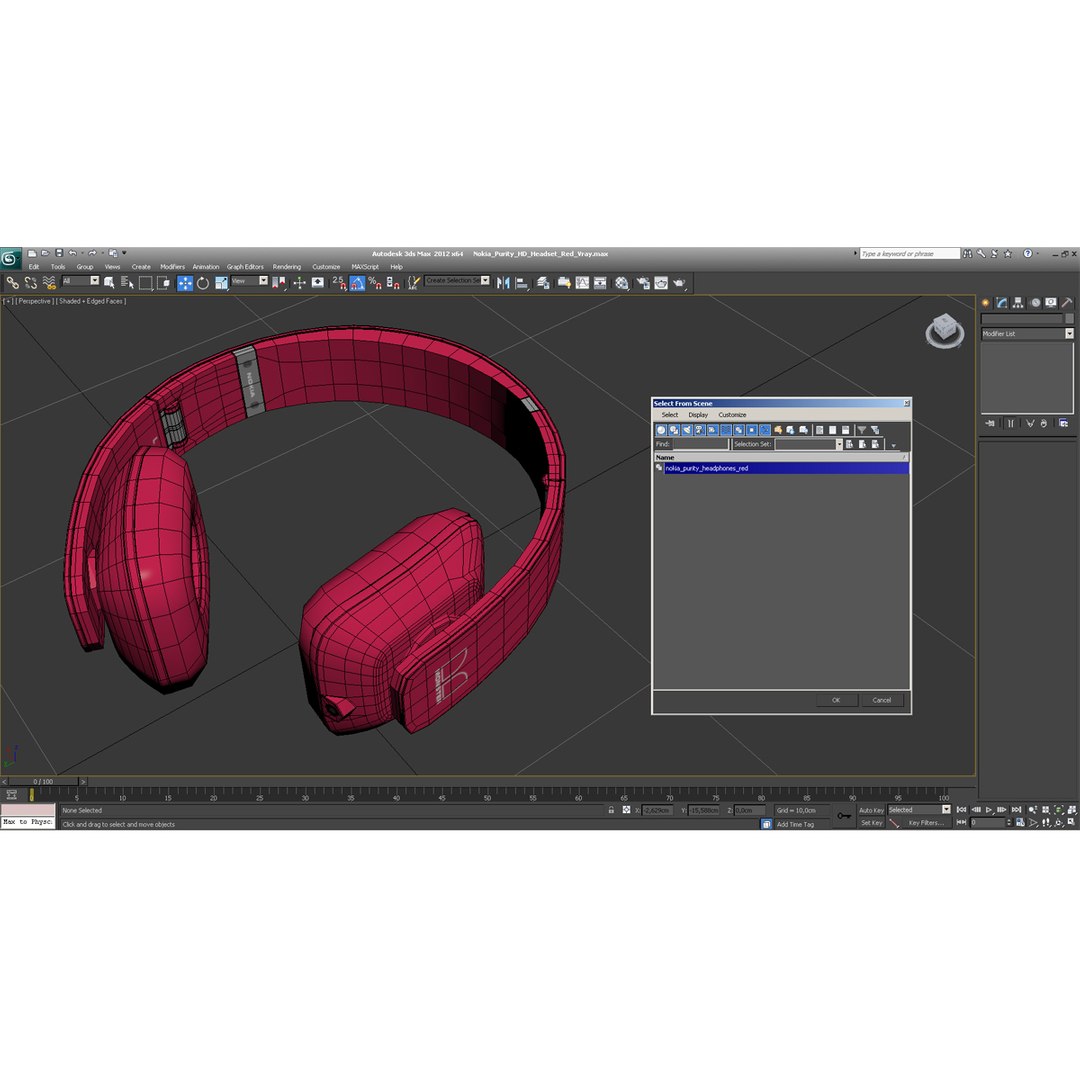Image resolution: width=1080 pixels, height=1080 pixels.
Task: Toggle the Auto Key mode
Action: 871,810
